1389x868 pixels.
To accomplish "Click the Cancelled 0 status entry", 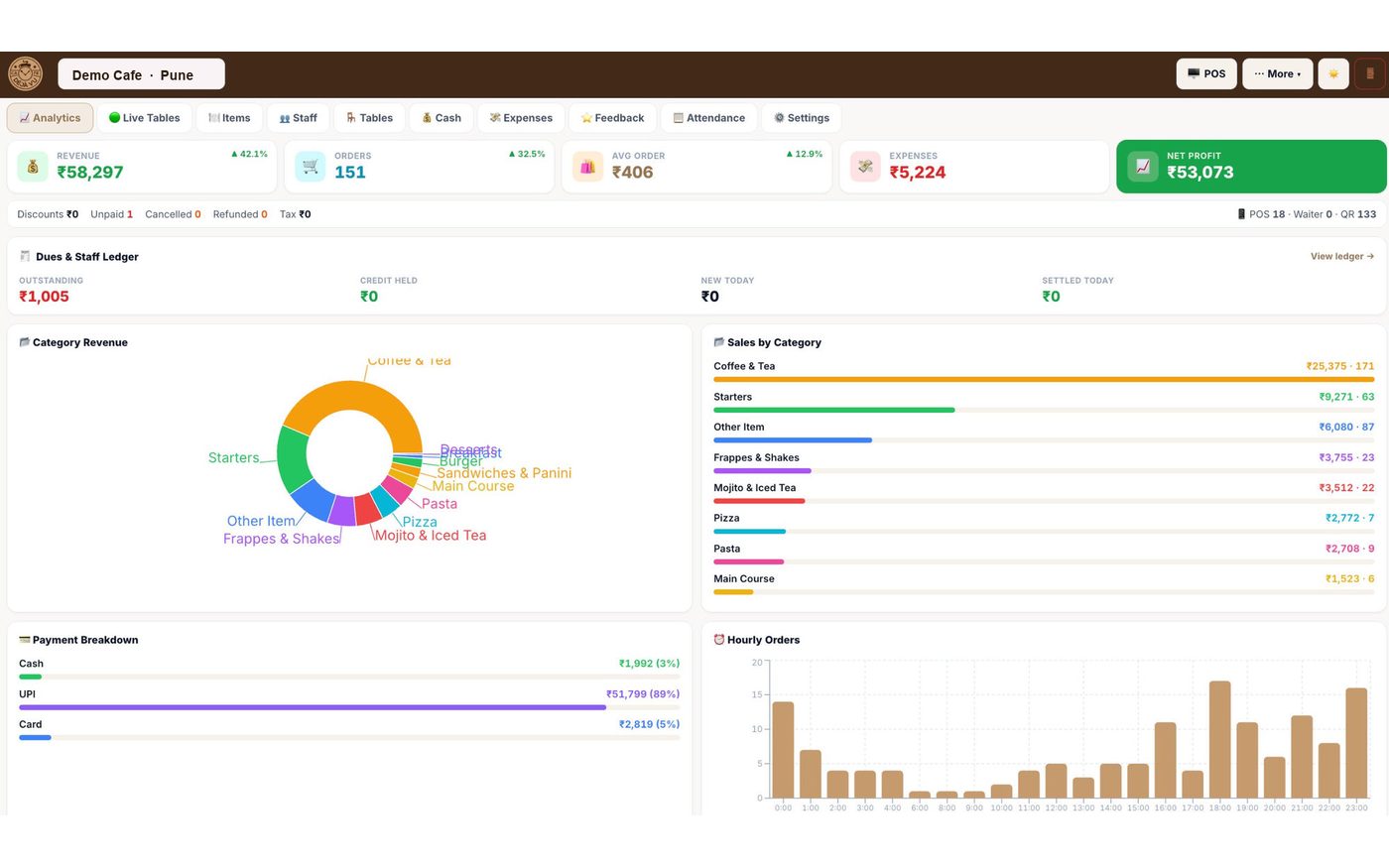I will coord(173,214).
